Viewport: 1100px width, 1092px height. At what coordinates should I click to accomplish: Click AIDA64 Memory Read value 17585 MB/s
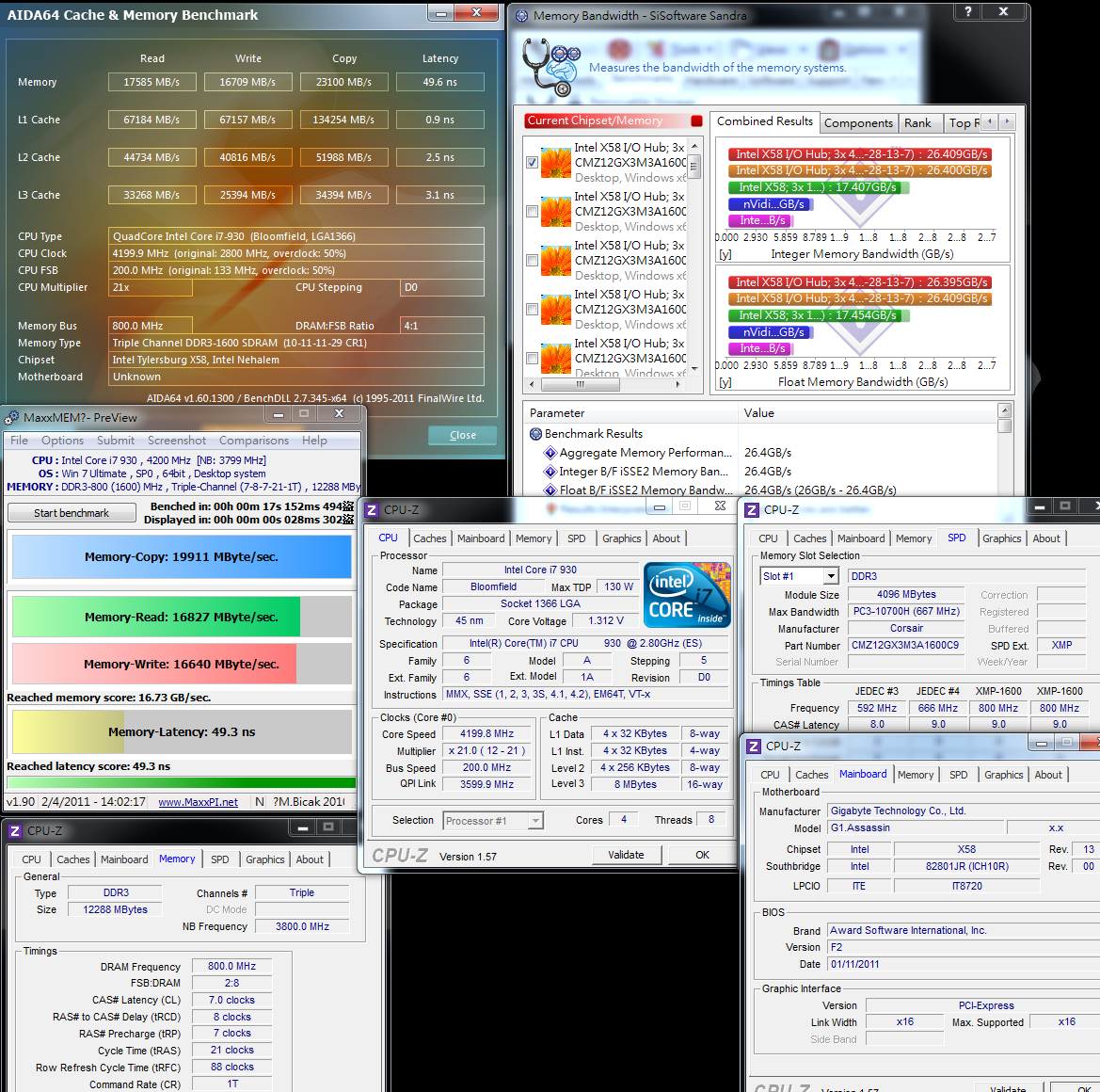[x=151, y=82]
